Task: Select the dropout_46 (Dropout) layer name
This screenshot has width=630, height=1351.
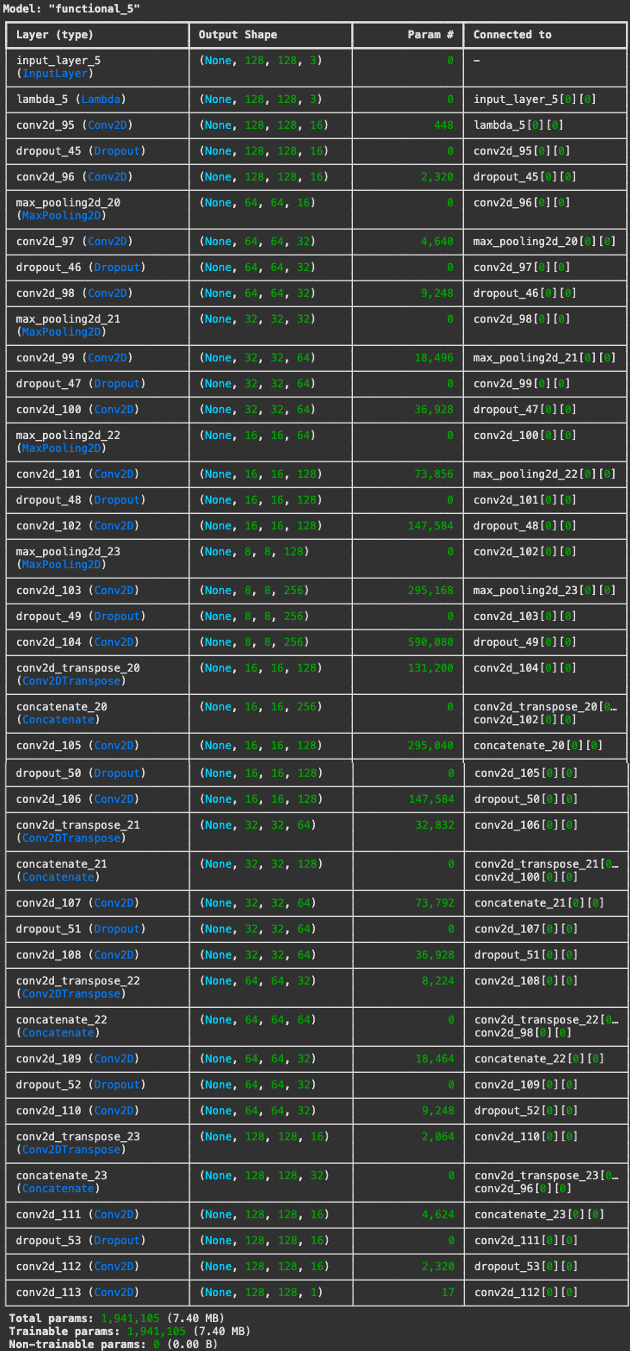Action: [x=80, y=268]
